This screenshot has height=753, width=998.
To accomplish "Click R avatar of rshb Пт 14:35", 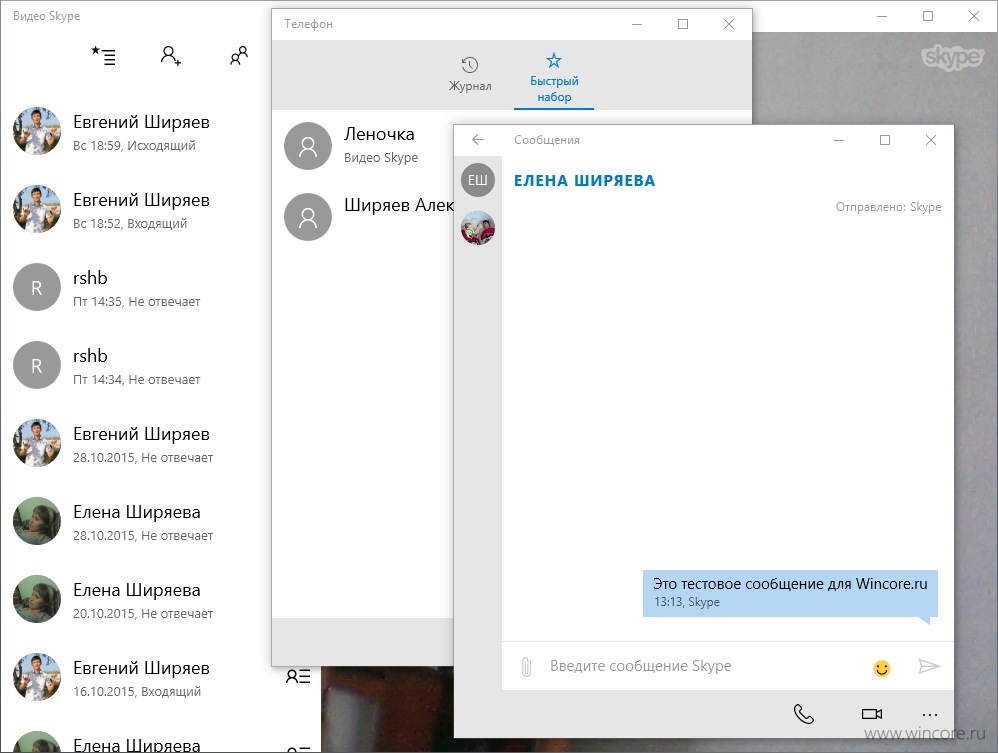I will tap(37, 287).
